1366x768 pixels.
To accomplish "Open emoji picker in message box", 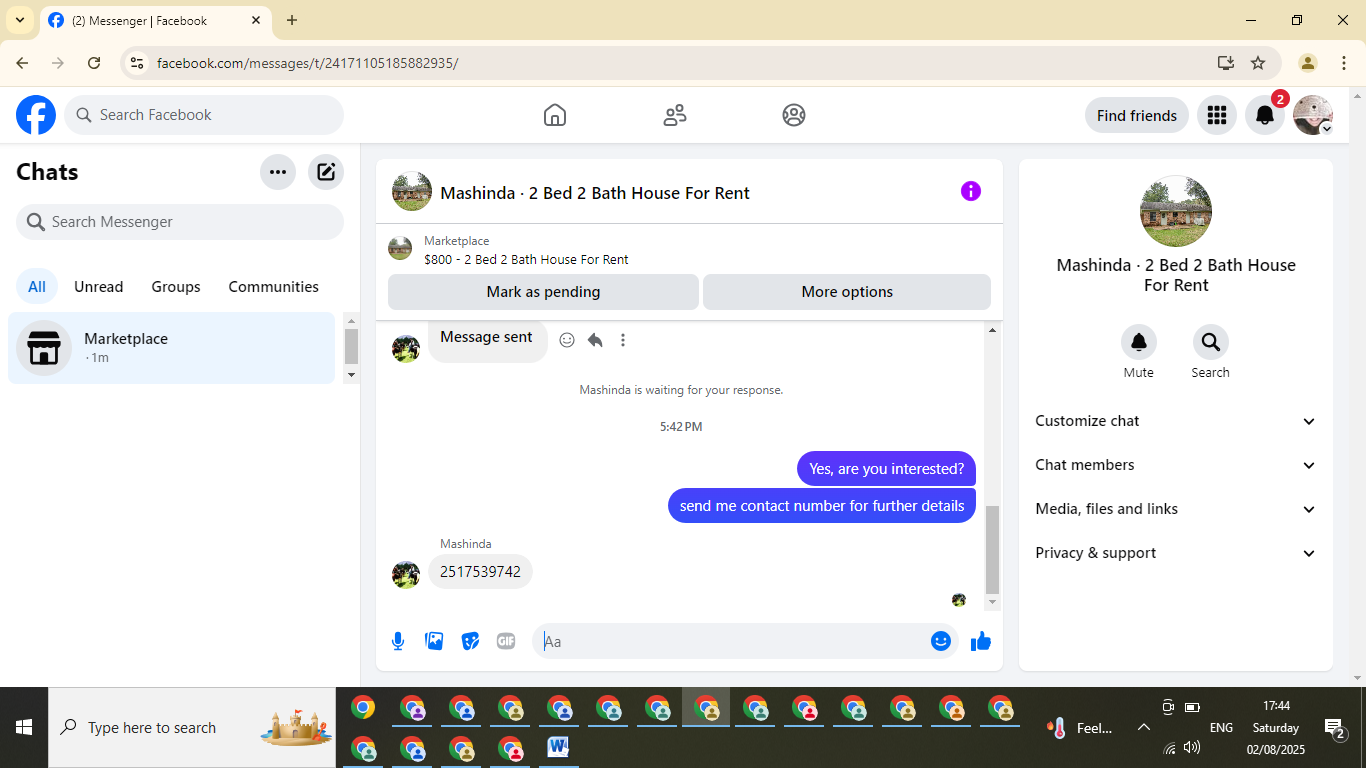I will [941, 641].
